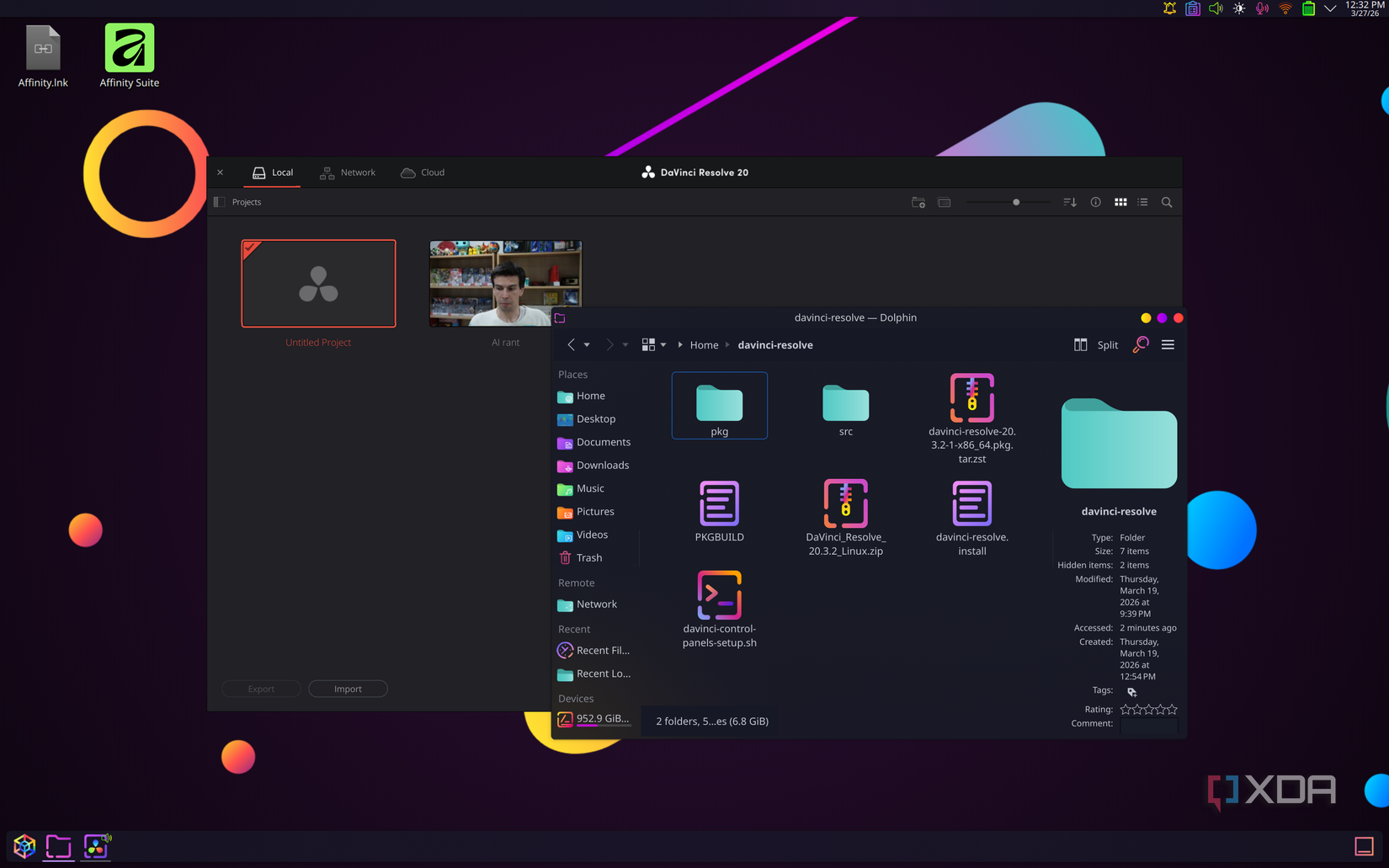This screenshot has height=868, width=1389.
Task: Click the thumbnail size slider handle
Action: (1016, 202)
